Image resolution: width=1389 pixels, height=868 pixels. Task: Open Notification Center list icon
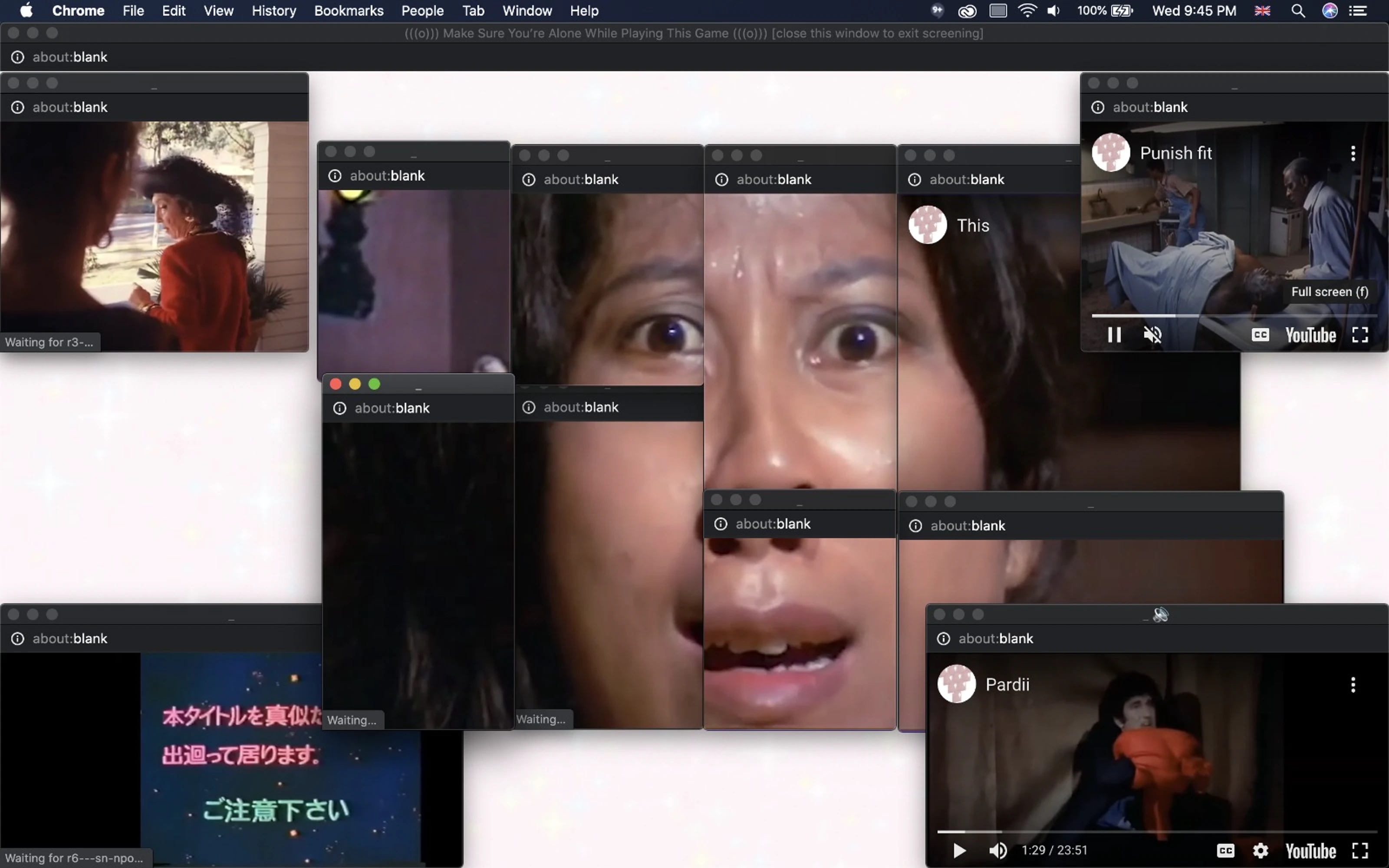click(x=1357, y=10)
